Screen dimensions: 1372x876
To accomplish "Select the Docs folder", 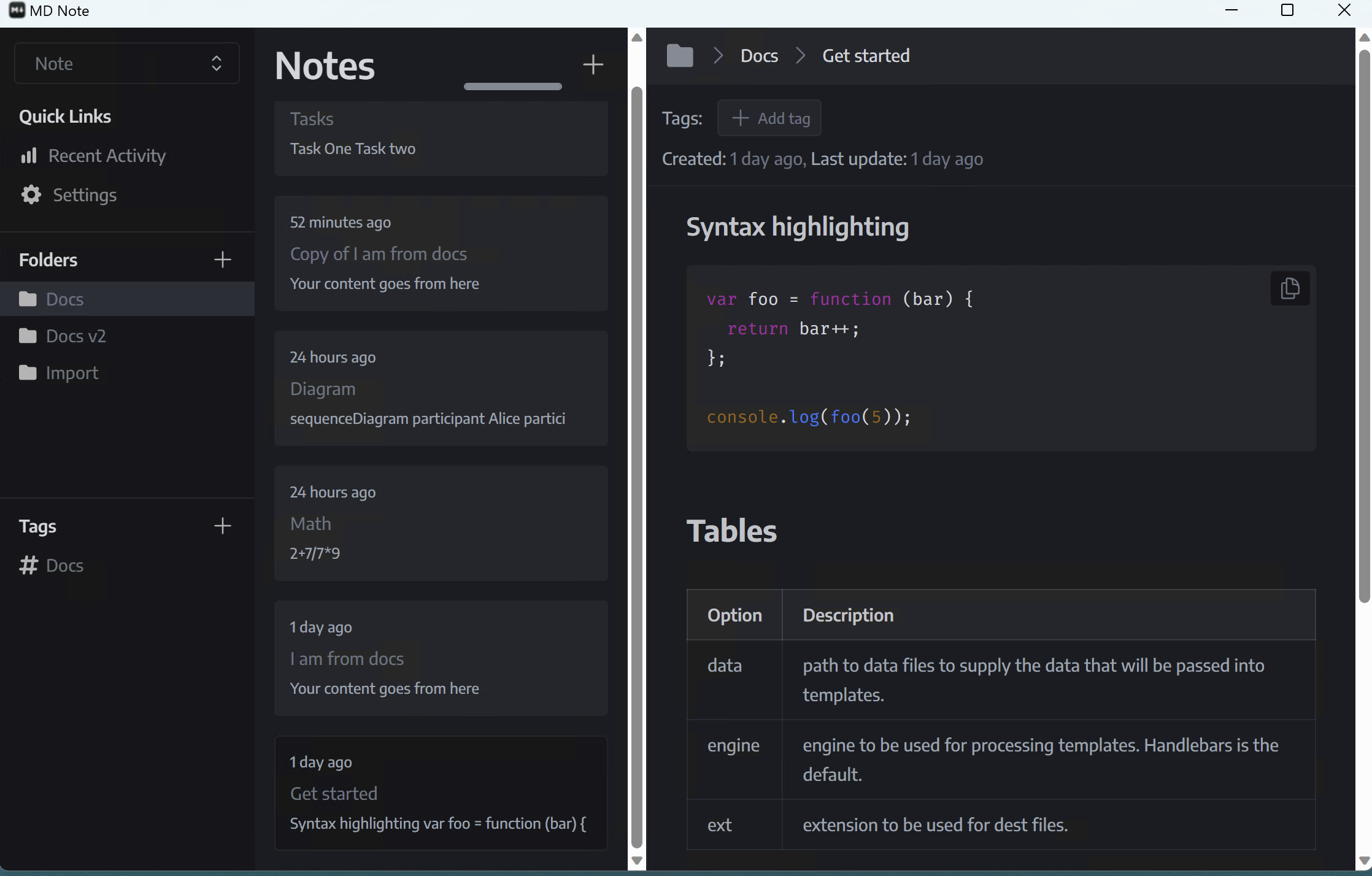I will (x=65, y=299).
